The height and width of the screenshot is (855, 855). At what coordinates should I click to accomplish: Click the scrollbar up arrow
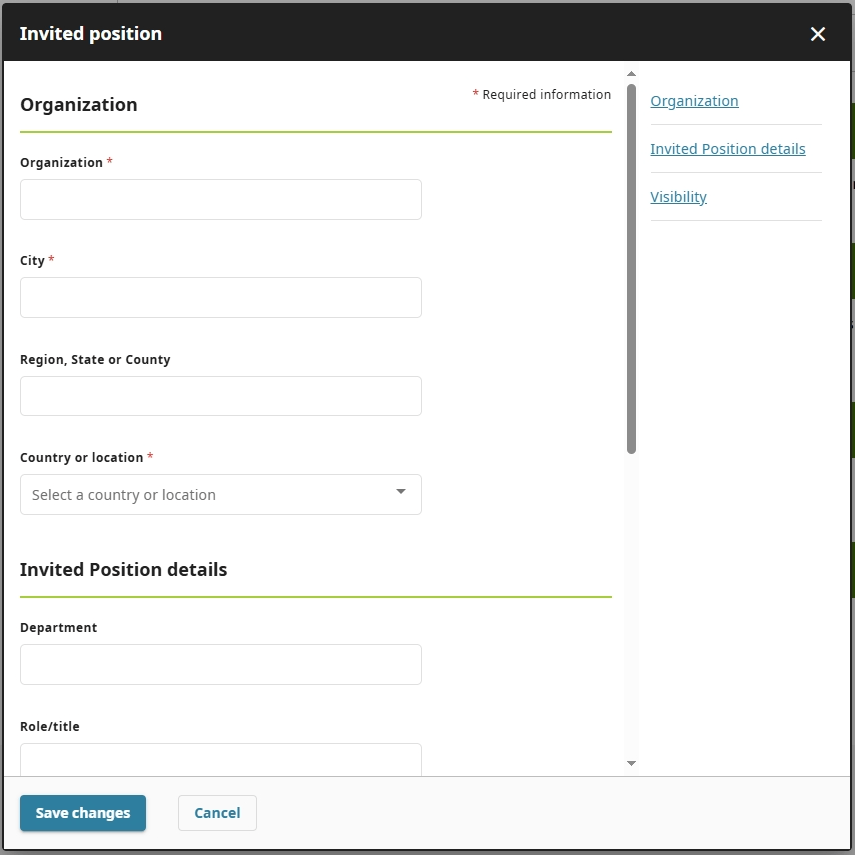click(x=631, y=73)
